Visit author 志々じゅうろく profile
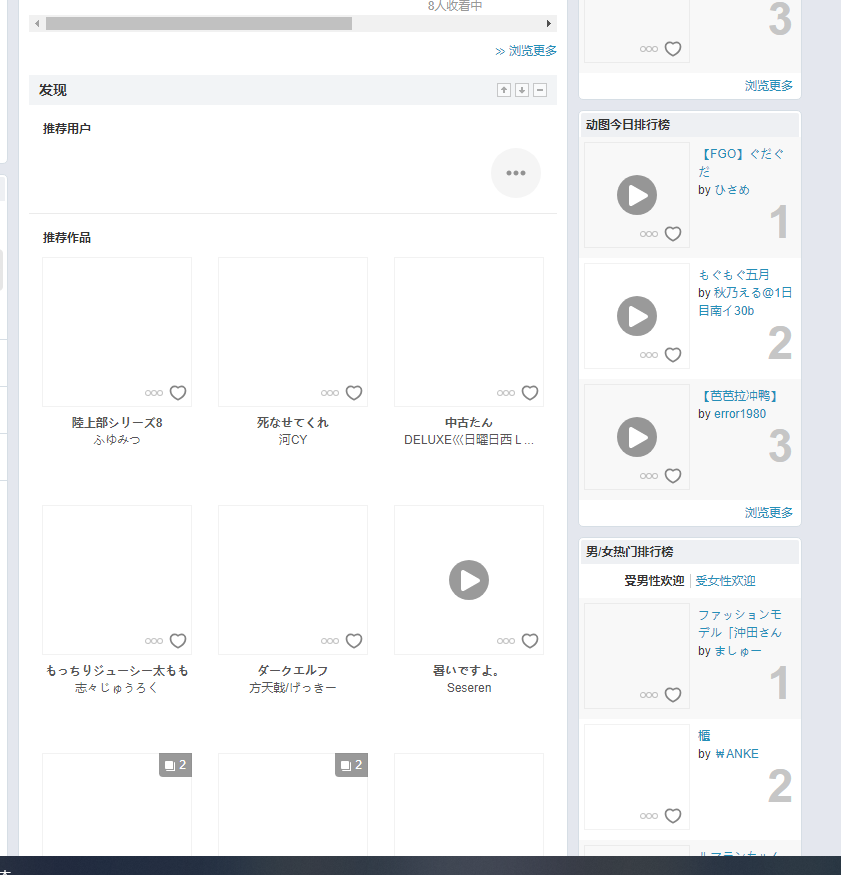Image resolution: width=841 pixels, height=875 pixels. [117, 688]
